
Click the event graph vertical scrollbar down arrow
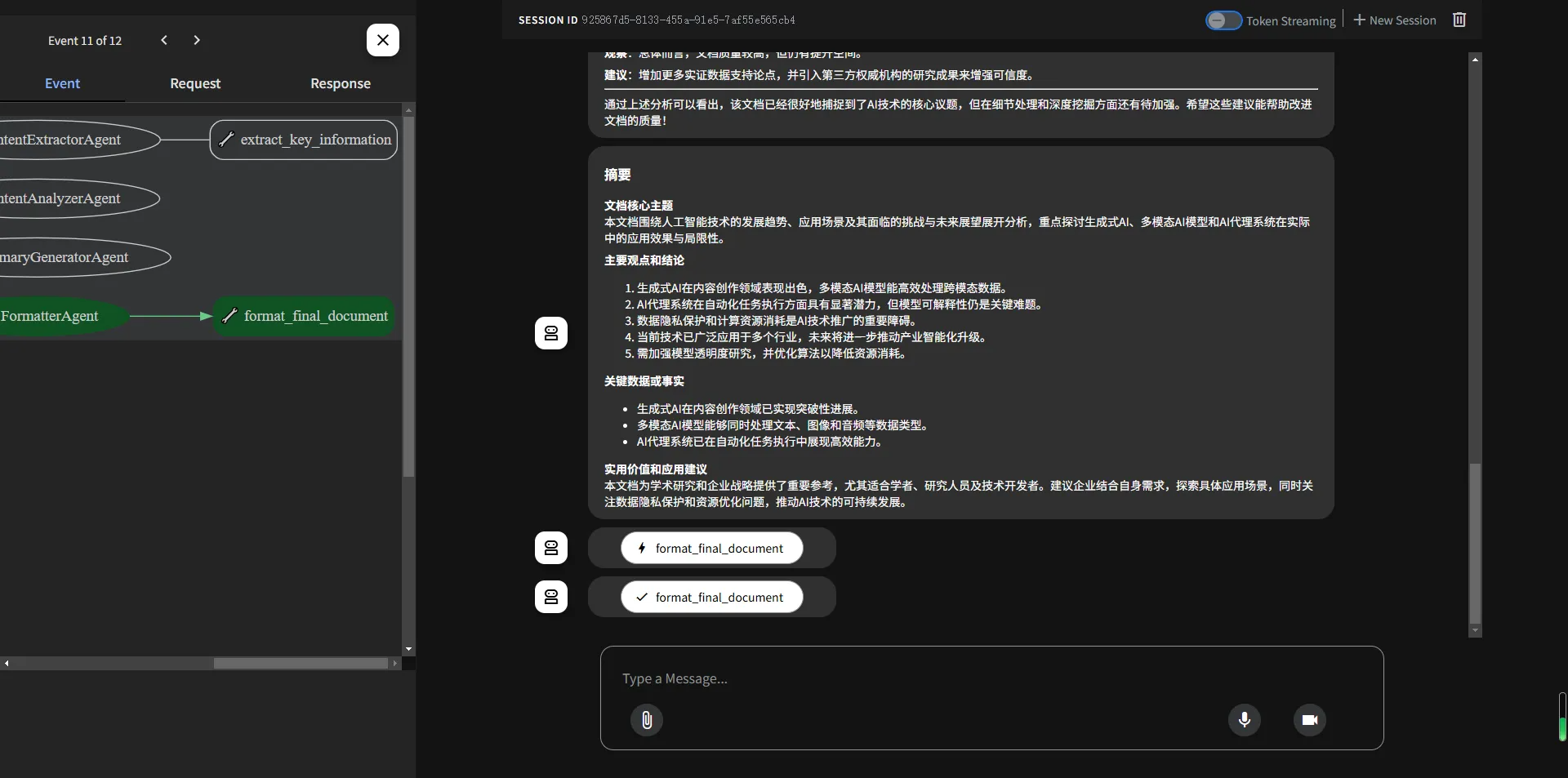(x=408, y=650)
